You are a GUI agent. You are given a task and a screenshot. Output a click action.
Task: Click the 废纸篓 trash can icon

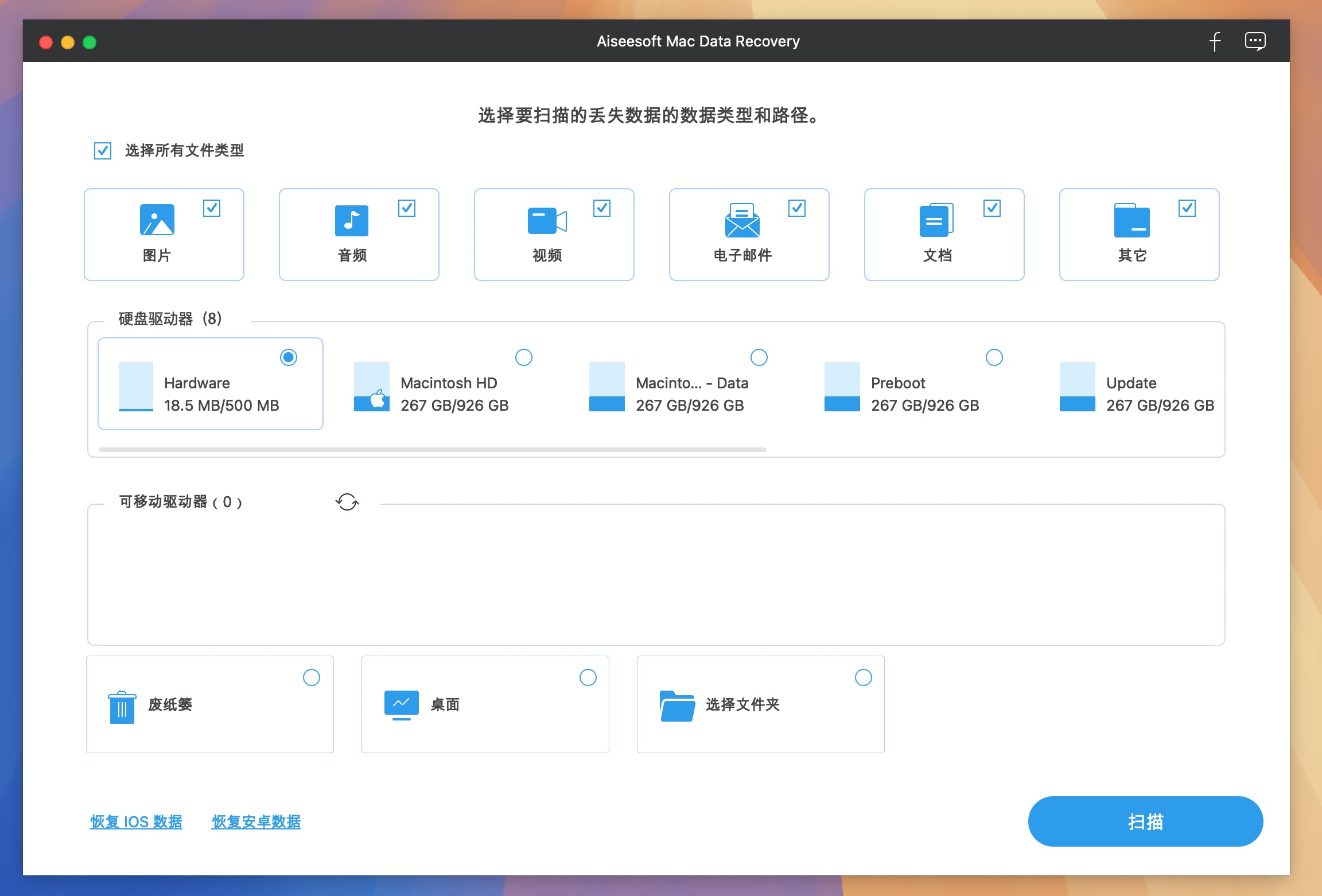[x=122, y=707]
